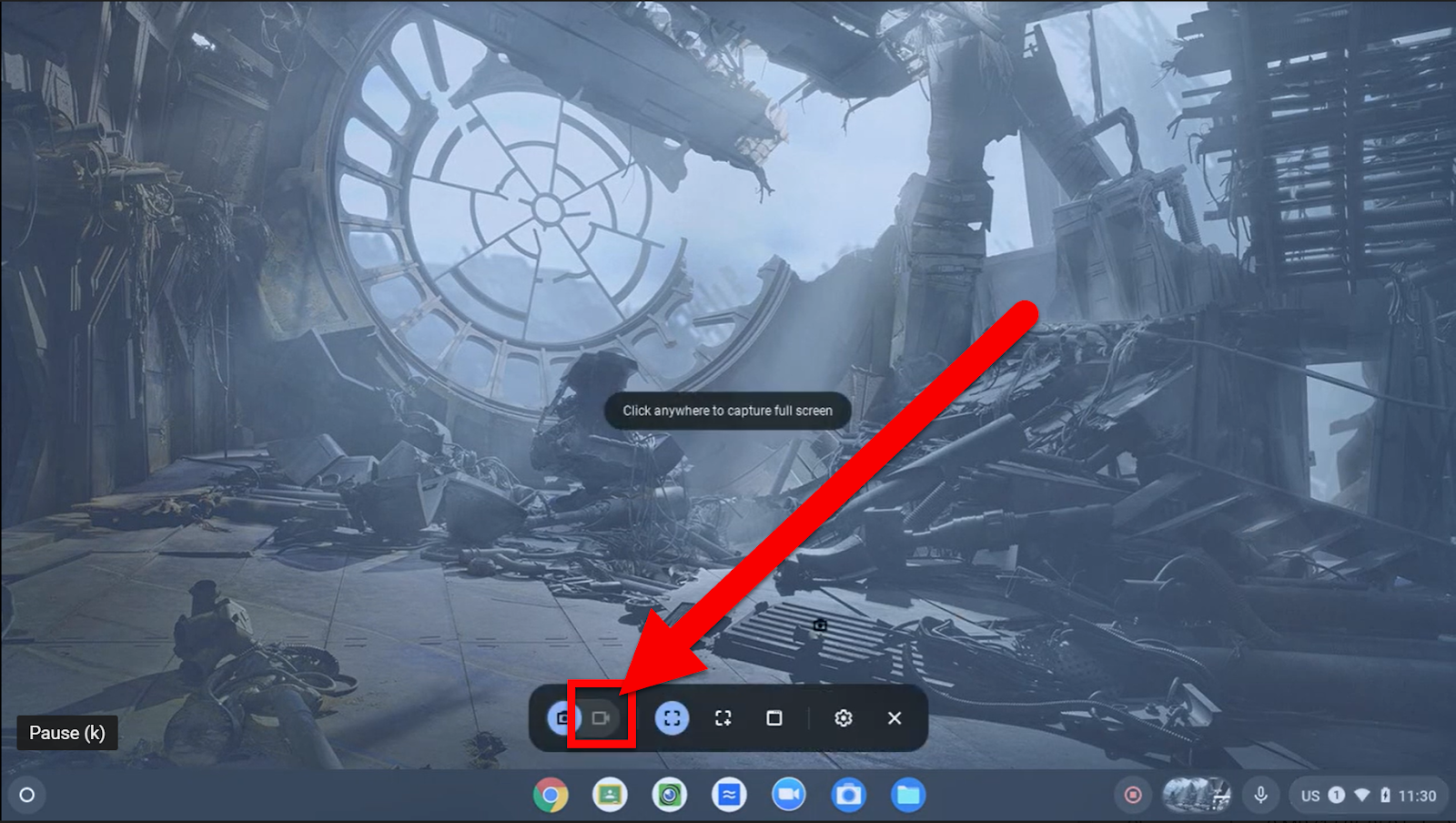The width and height of the screenshot is (1456, 823).
Task: Switch capture mode to screen record video
Action: (601, 718)
